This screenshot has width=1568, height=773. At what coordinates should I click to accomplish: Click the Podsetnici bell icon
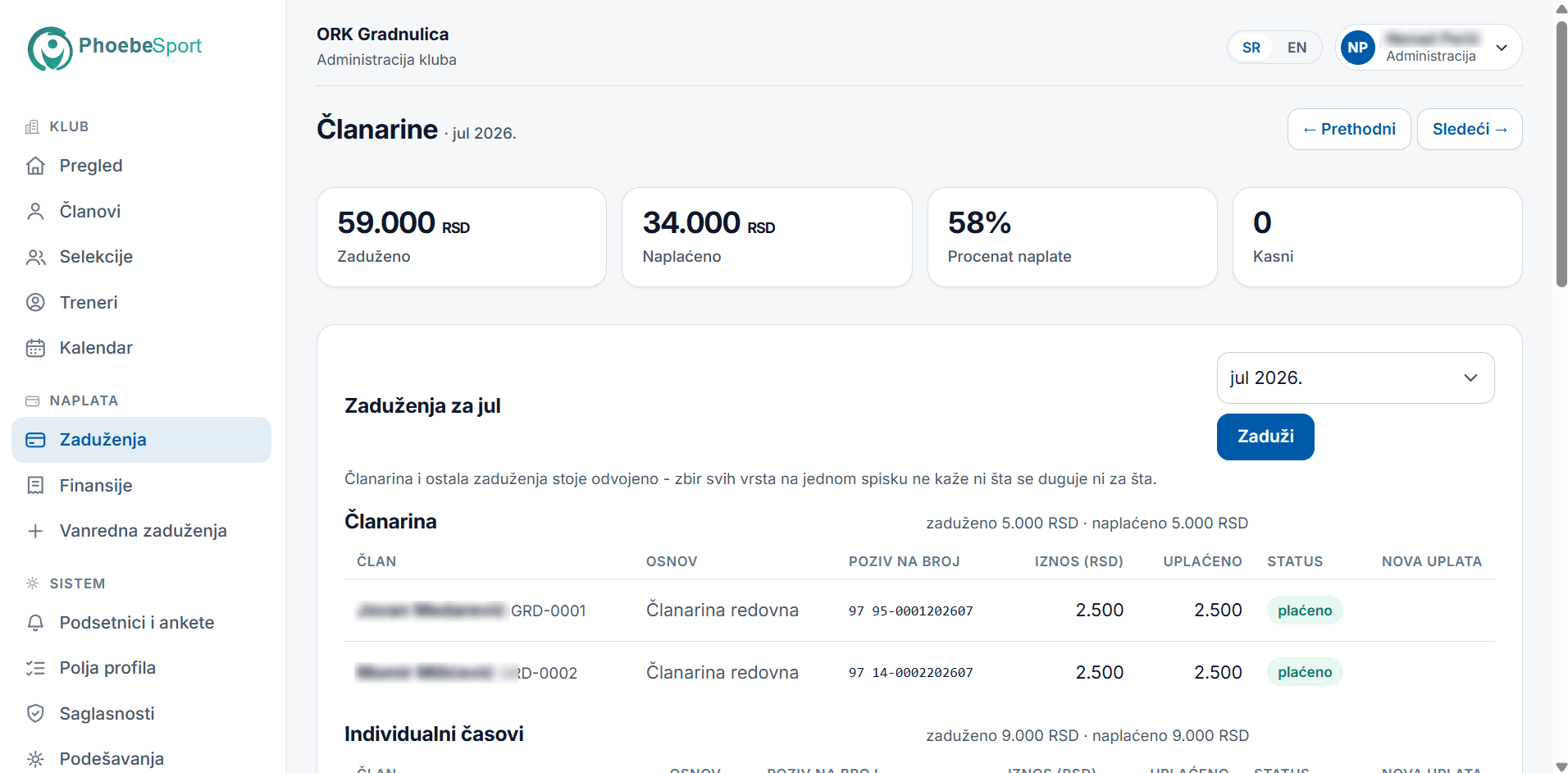[x=35, y=623]
